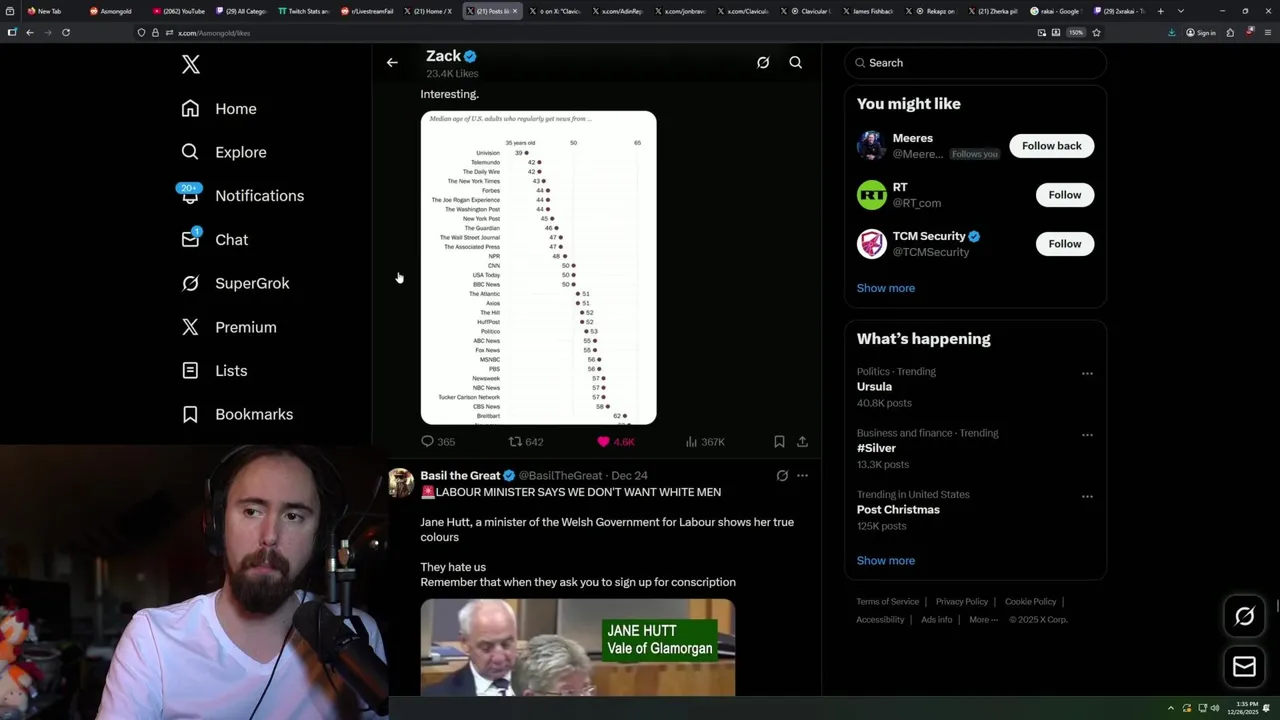Follow the RT account
1280x720 pixels.
(x=1064, y=195)
